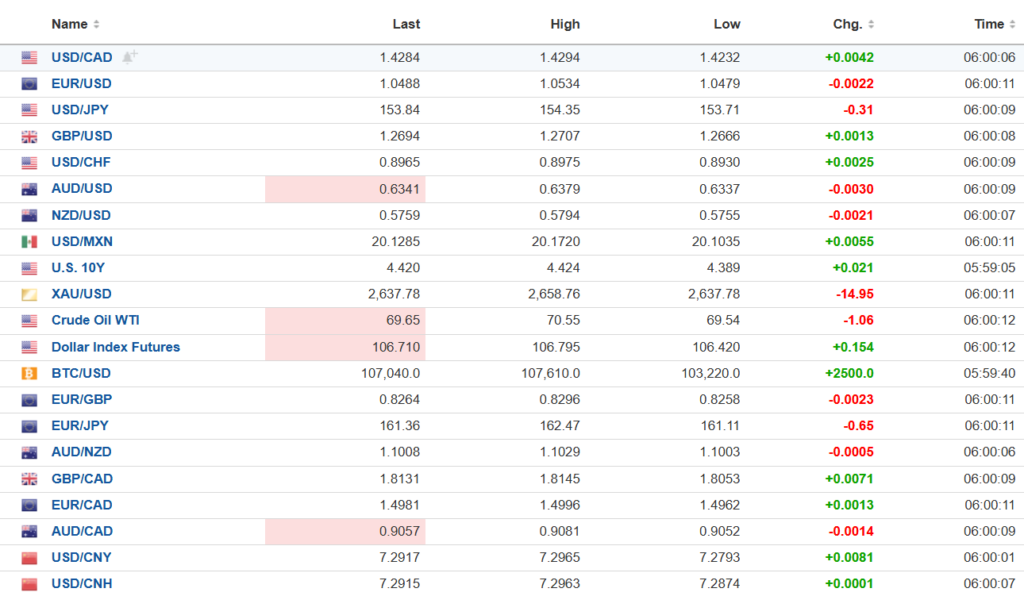Open the Crude Oil WTI link

coord(94,320)
